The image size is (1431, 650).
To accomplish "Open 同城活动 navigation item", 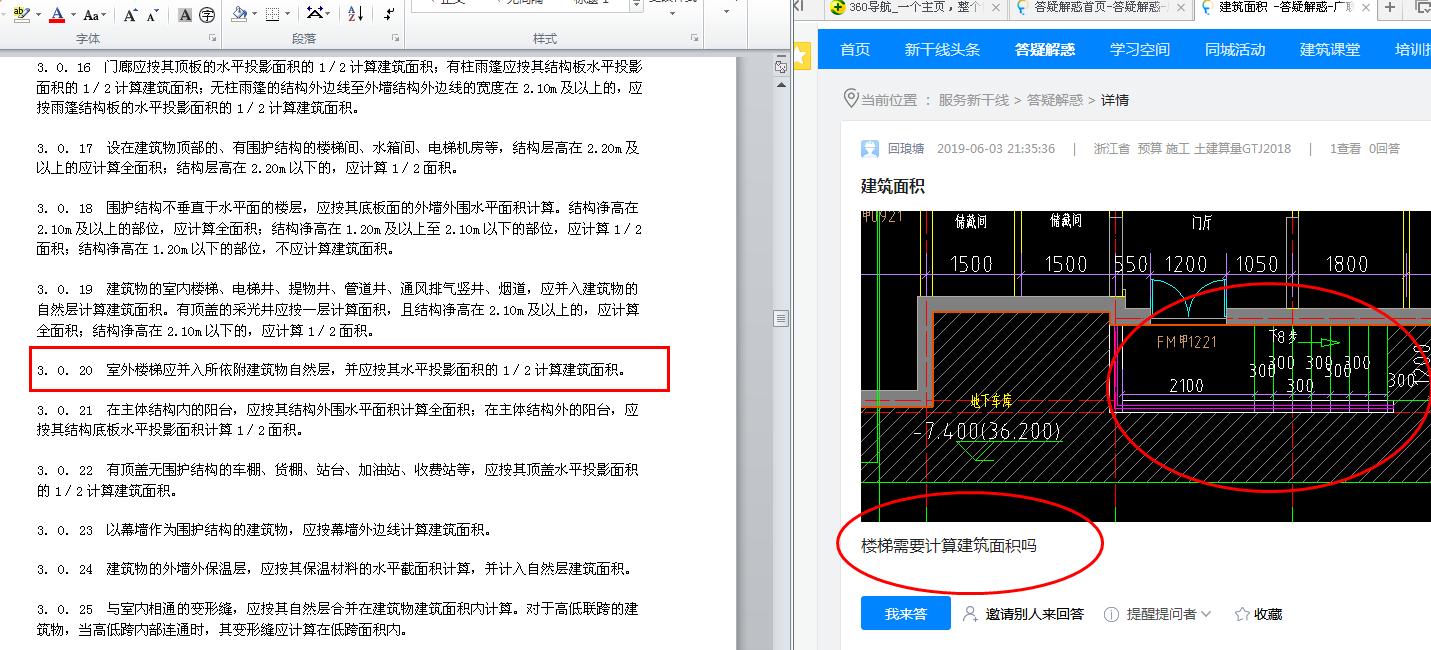I will 1235,50.
